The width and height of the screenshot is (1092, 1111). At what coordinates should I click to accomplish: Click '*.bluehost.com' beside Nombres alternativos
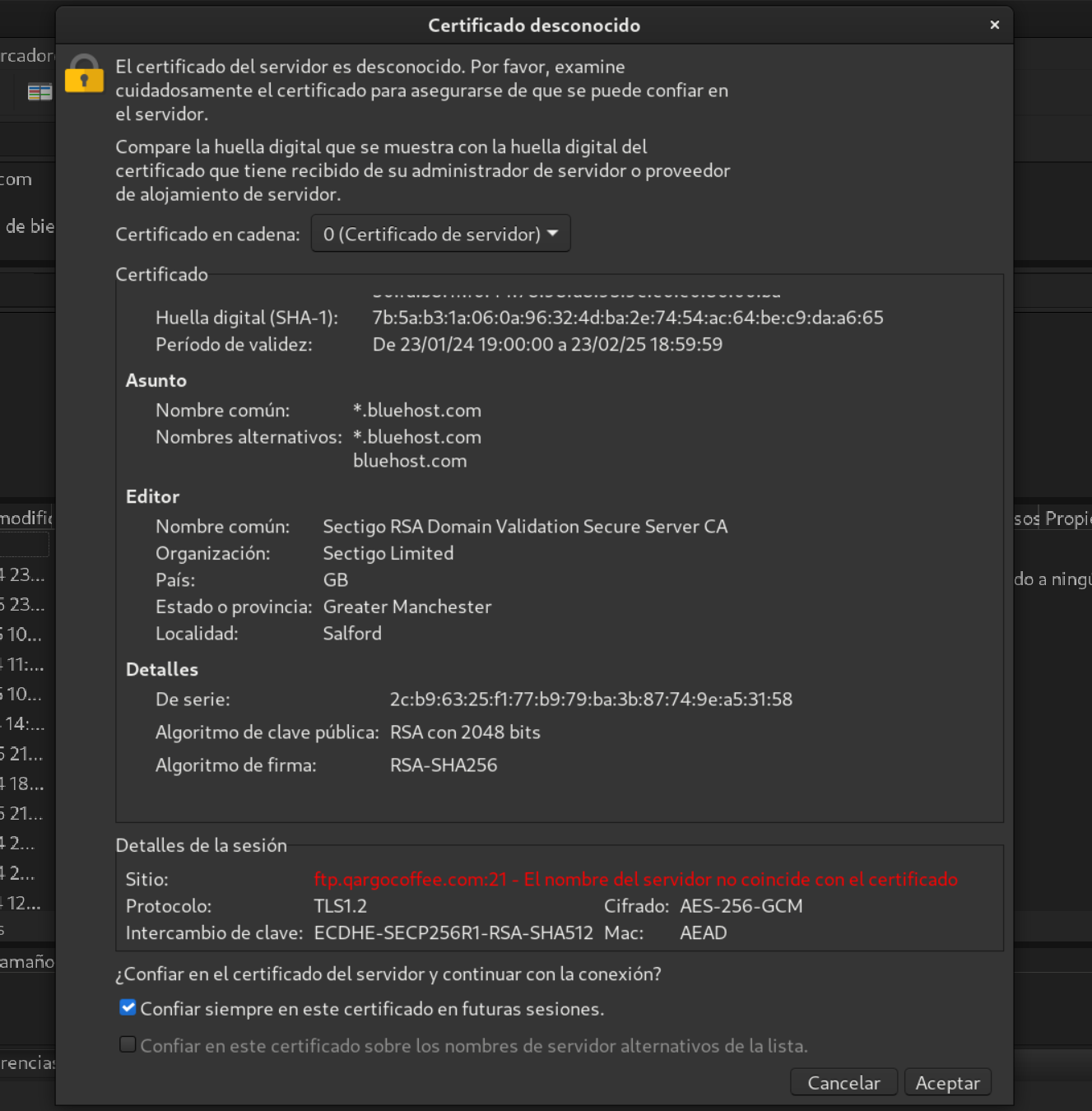tap(417, 437)
